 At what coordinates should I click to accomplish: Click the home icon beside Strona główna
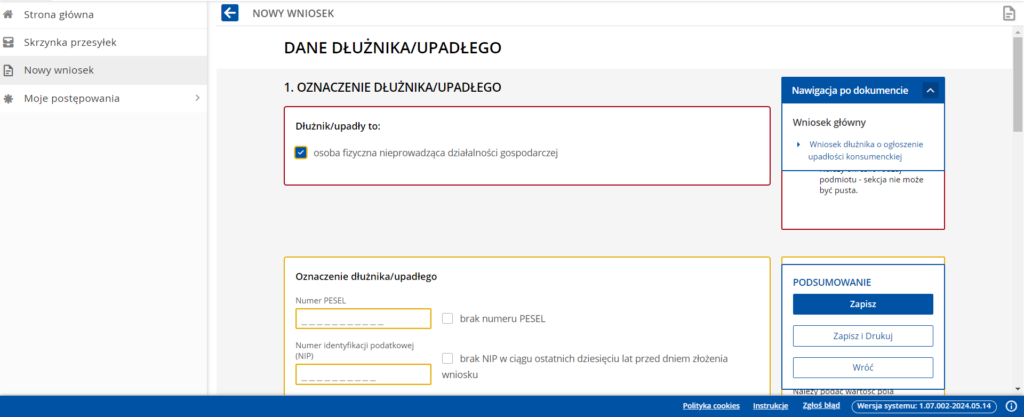(x=9, y=14)
